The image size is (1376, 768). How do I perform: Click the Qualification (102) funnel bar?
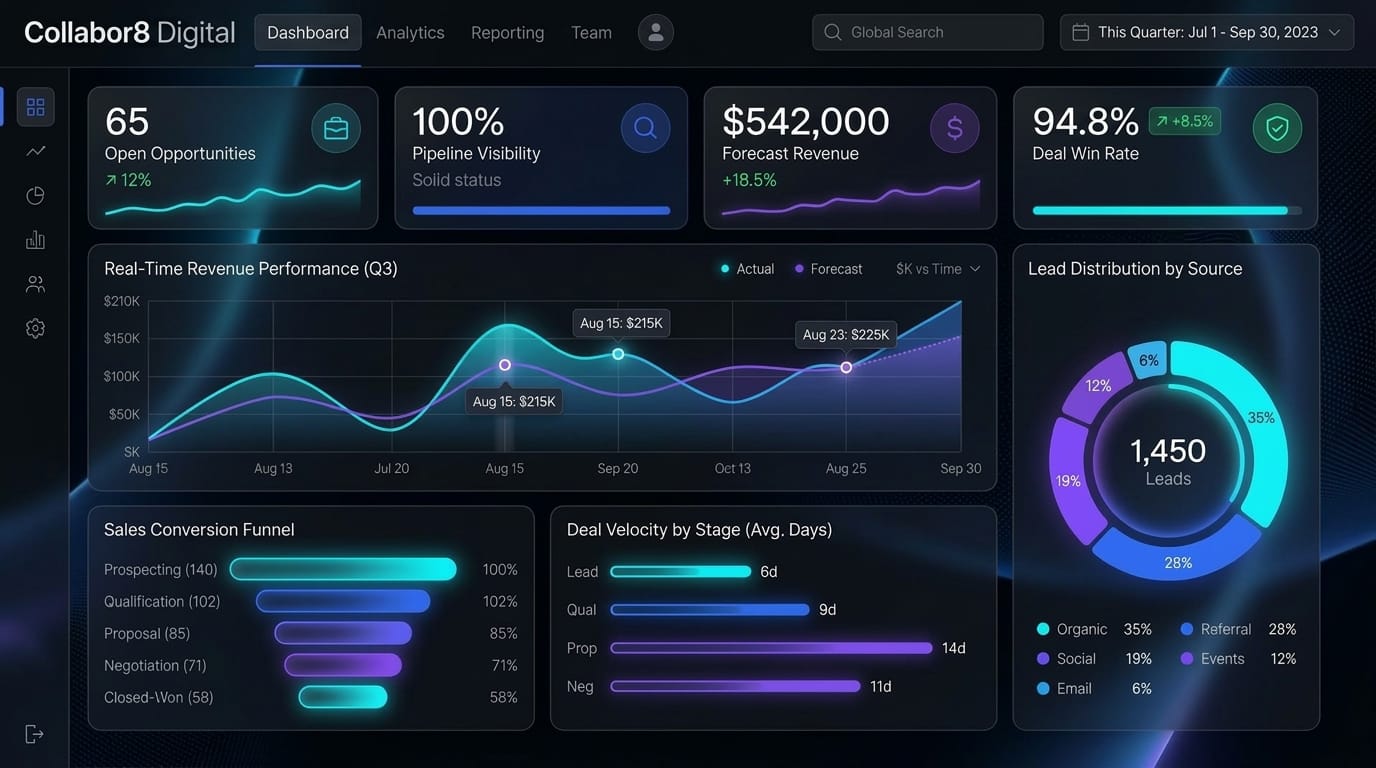pyautogui.click(x=343, y=601)
